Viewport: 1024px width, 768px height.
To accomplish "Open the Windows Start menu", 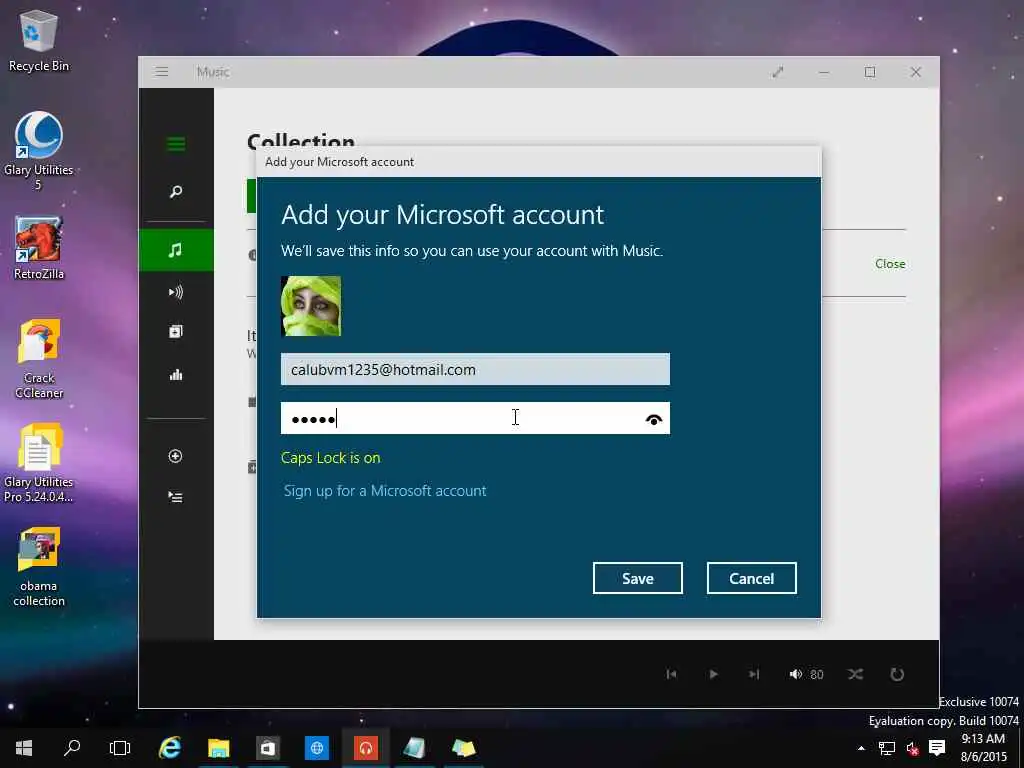I will tap(24, 748).
